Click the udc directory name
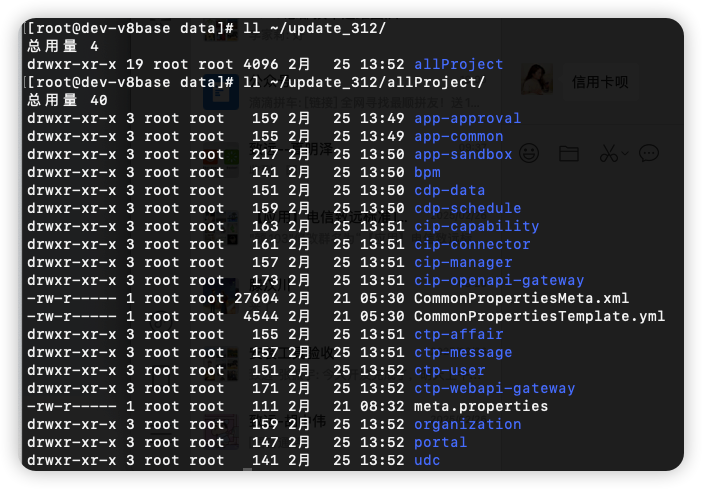 tap(427, 461)
